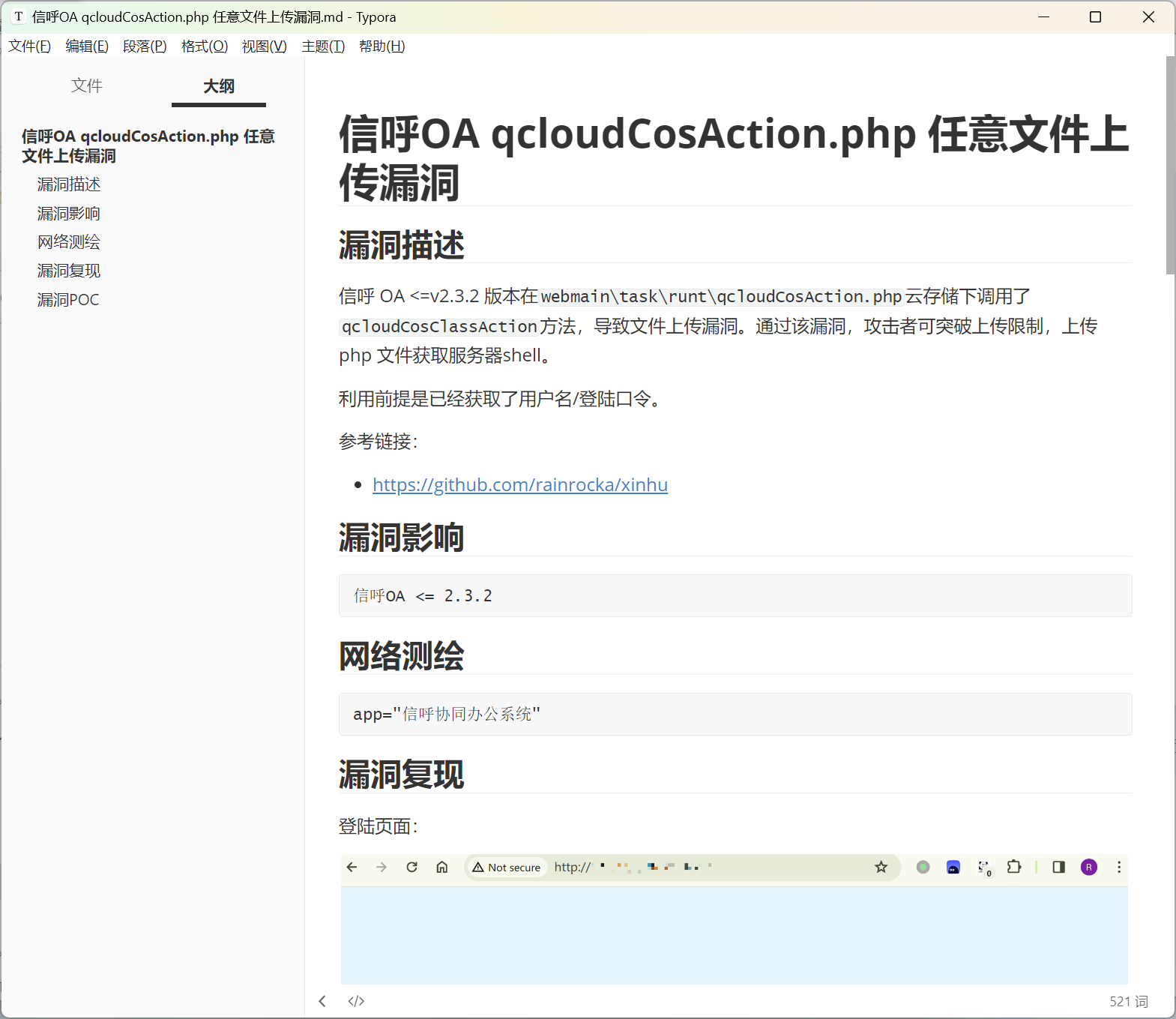Click code block app="信呼协同办公系统"
The width and height of the screenshot is (1176, 1019).
735,715
